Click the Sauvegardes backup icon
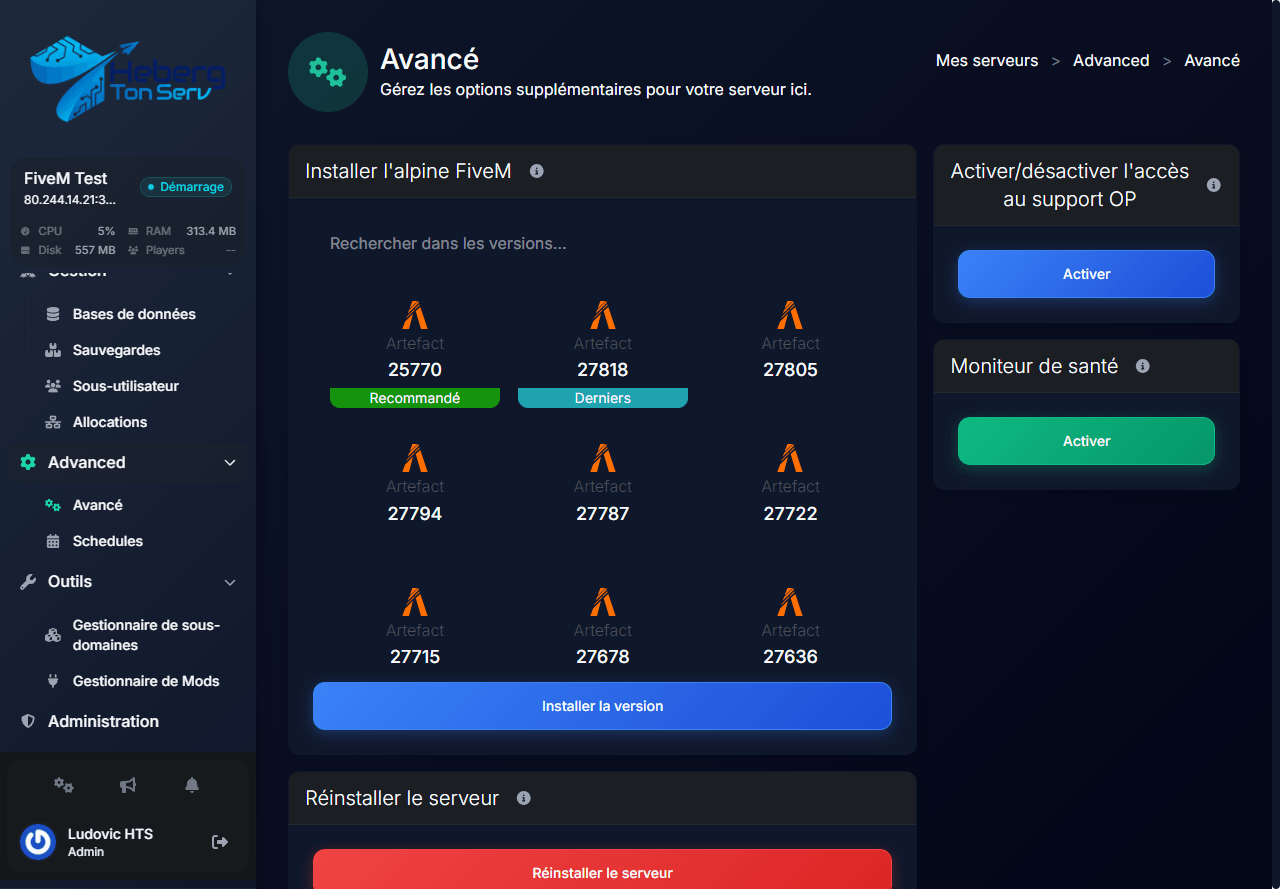The width and height of the screenshot is (1280, 889). (x=53, y=350)
